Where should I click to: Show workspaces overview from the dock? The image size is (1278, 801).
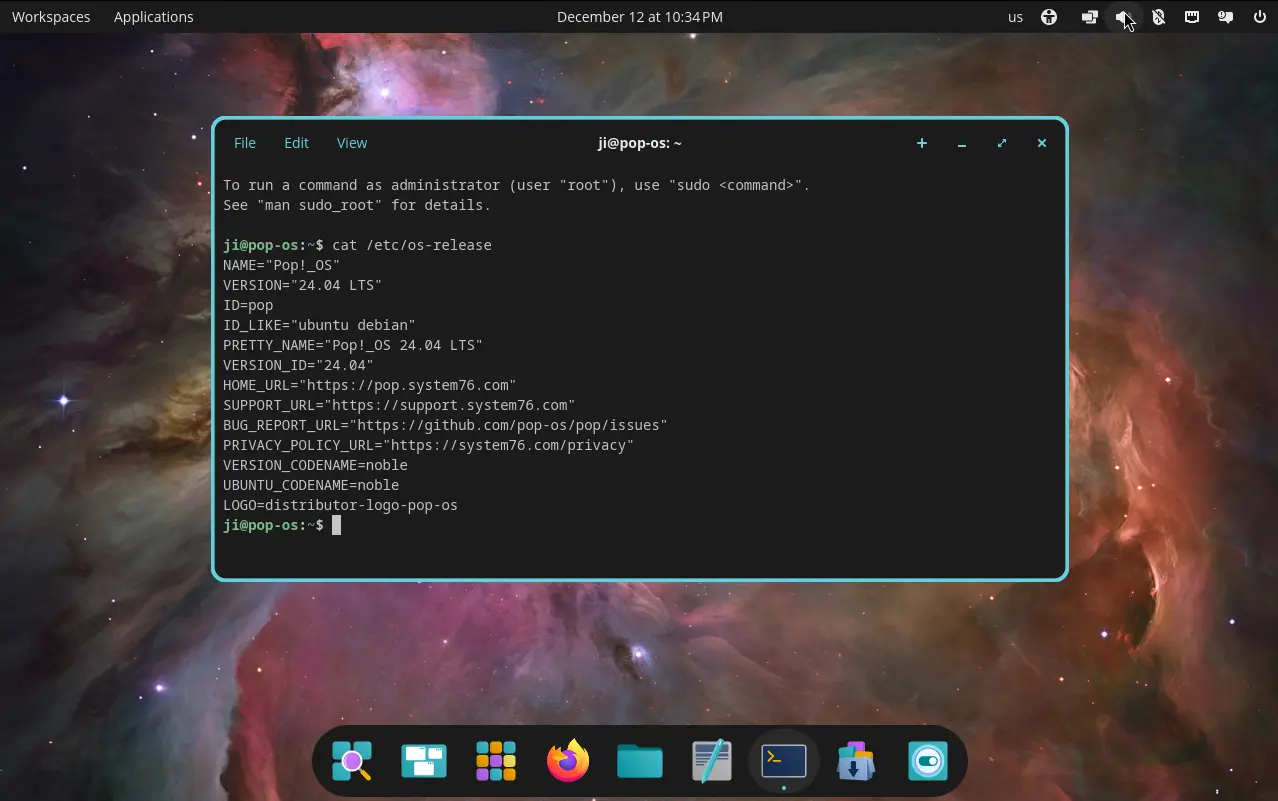424,761
